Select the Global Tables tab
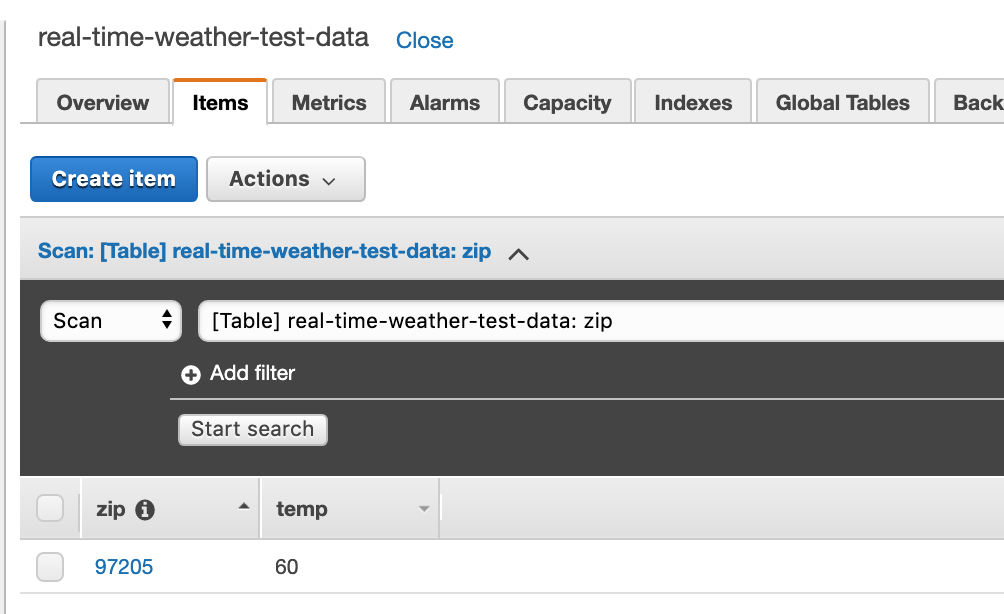1004x614 pixels. click(842, 103)
